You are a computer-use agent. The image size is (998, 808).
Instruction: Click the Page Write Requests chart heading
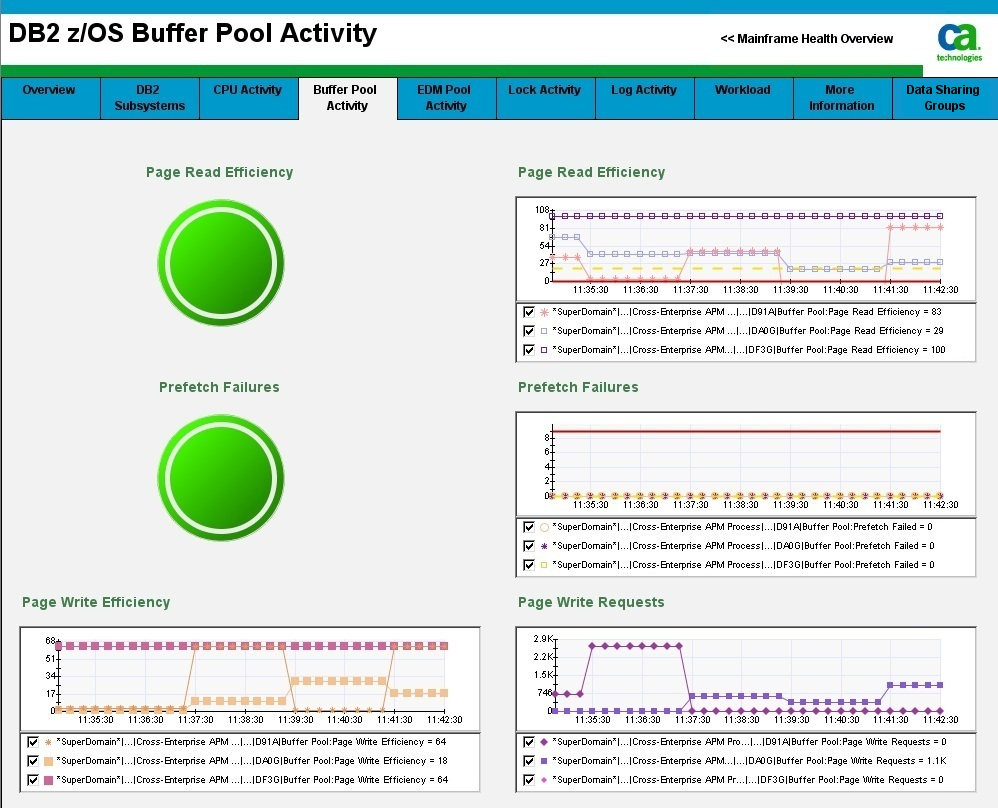coord(591,602)
